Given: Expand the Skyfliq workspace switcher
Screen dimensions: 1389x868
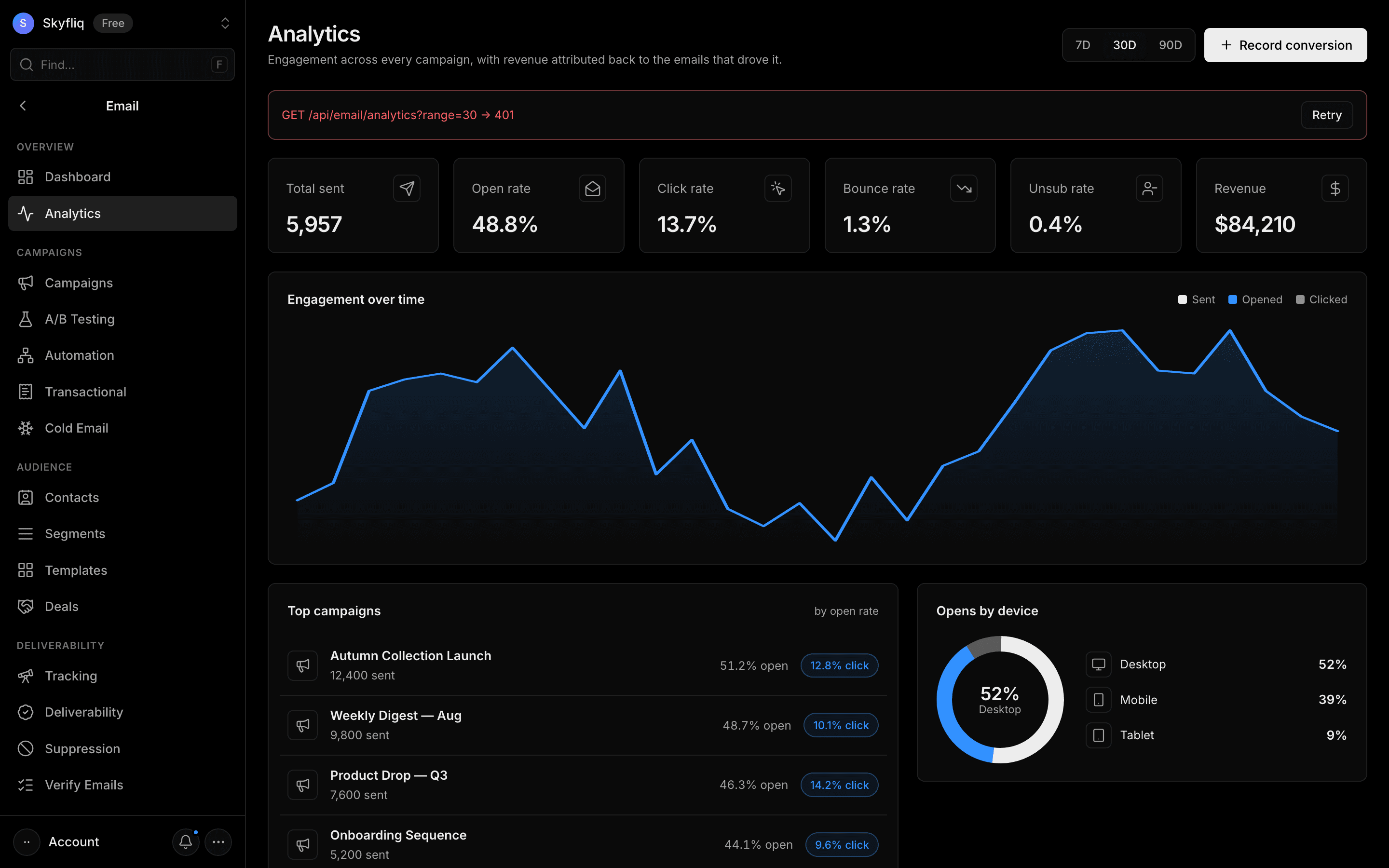Looking at the screenshot, I should [x=225, y=23].
